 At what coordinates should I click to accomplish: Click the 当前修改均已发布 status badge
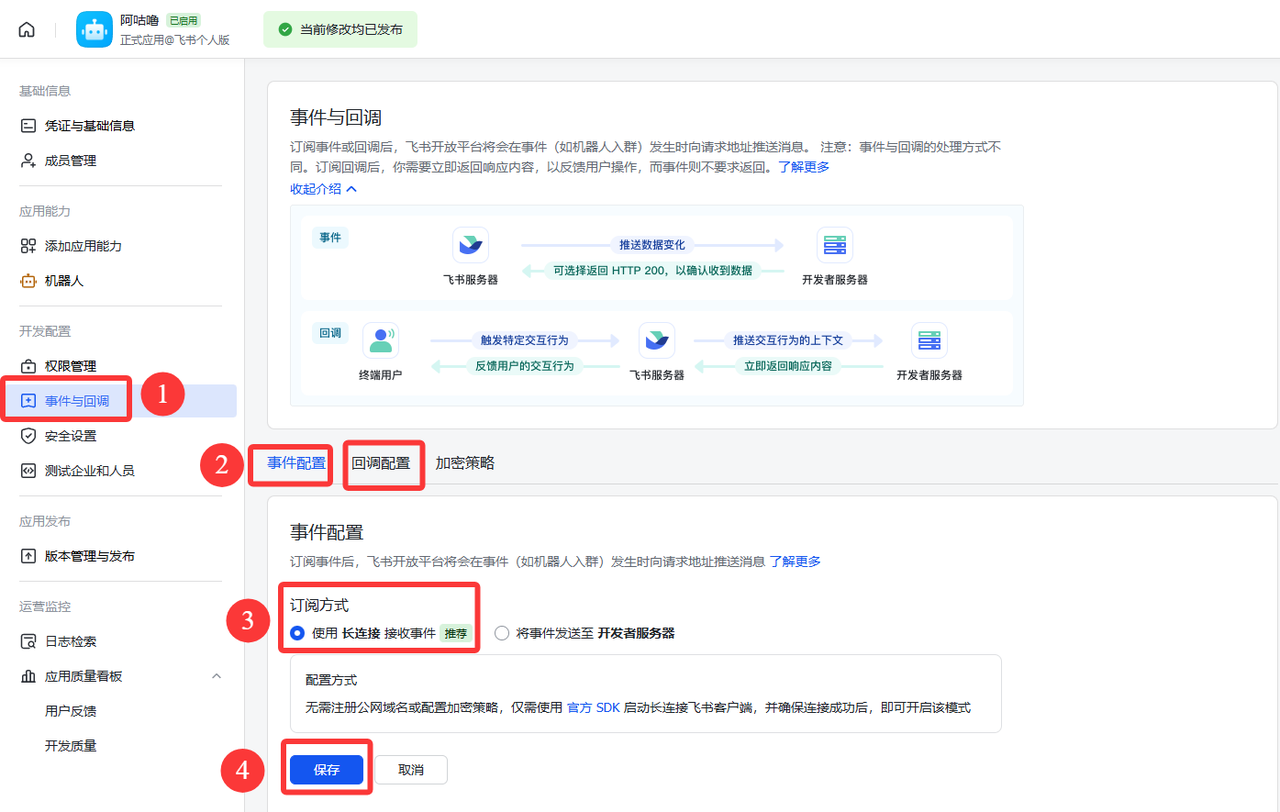340,29
